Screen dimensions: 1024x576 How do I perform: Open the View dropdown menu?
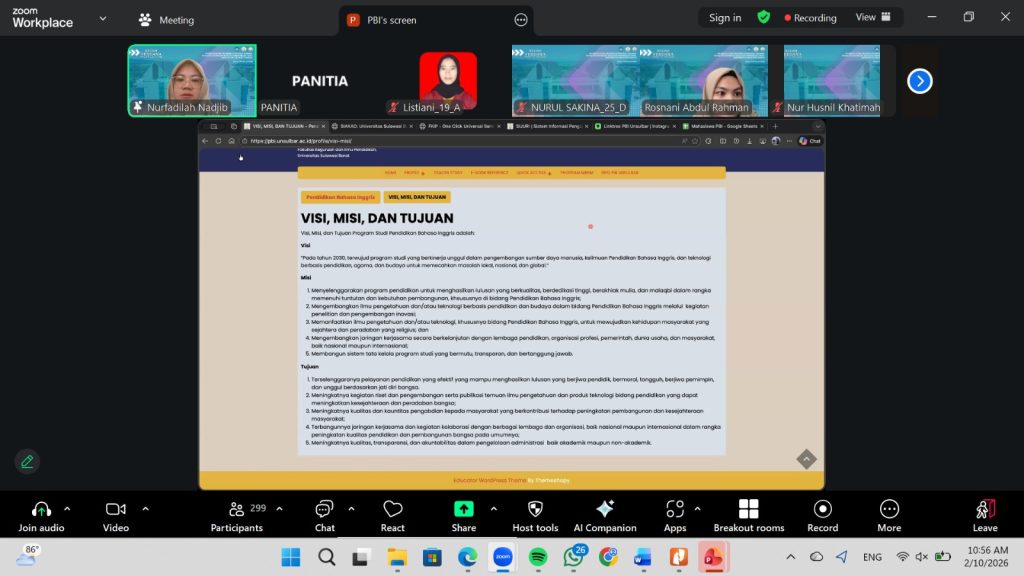click(871, 17)
